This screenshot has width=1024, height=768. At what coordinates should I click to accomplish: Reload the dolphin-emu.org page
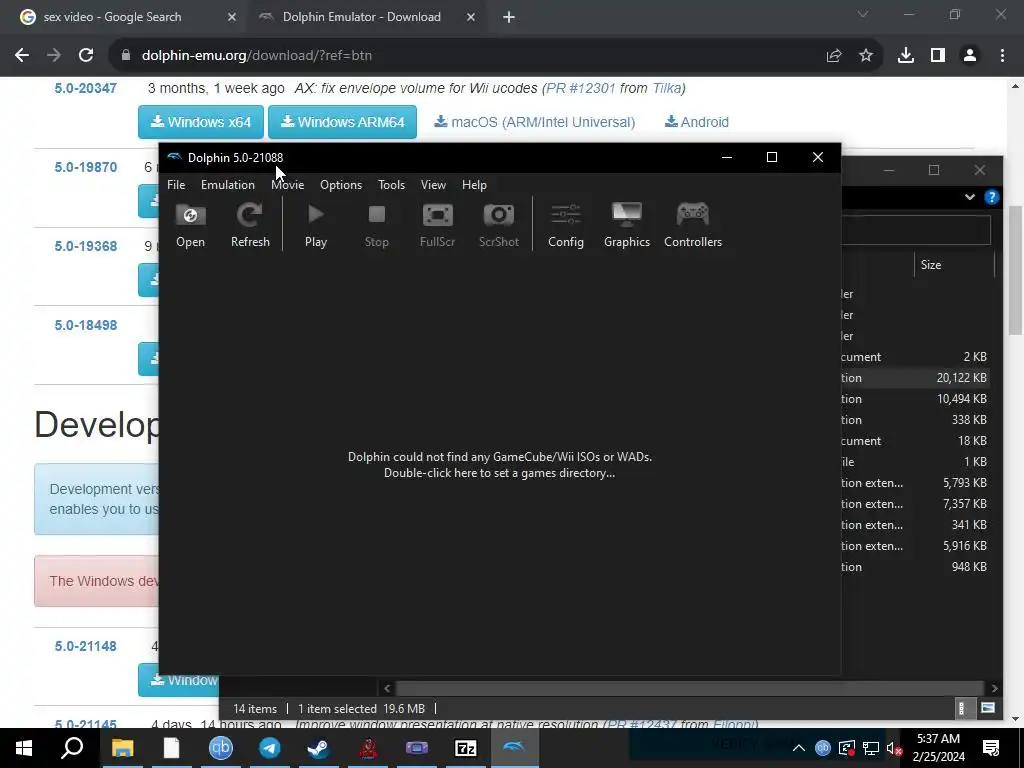pyautogui.click(x=86, y=56)
